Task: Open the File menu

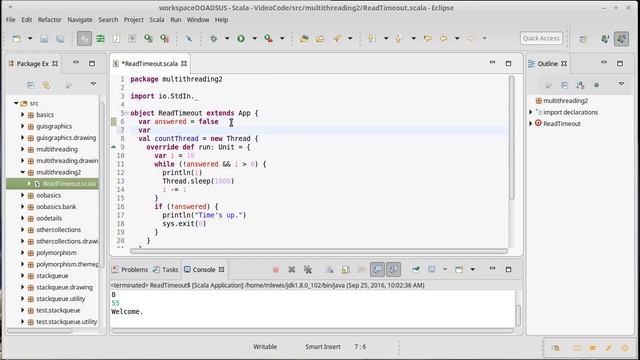Action: click(x=11, y=20)
